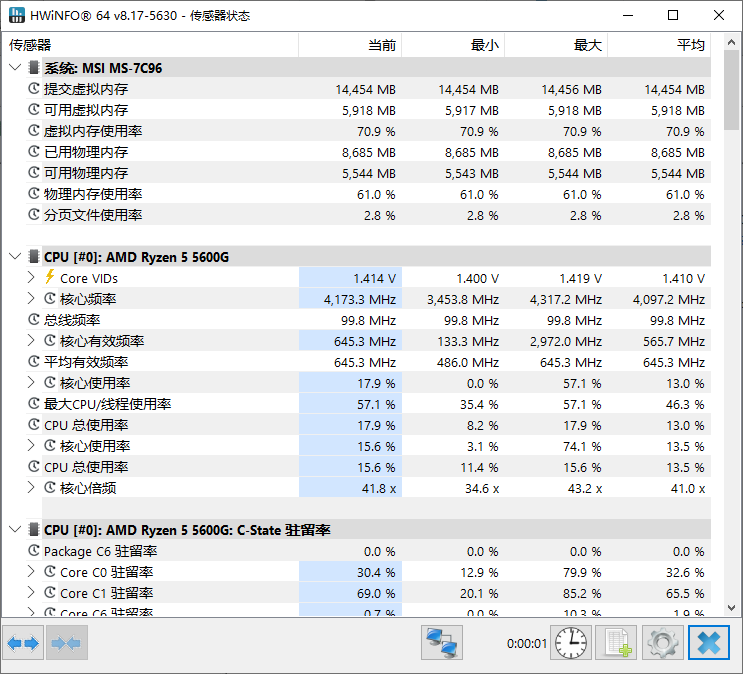Click the clock icon next to Package C6 驻留率
The image size is (743, 674).
(34, 551)
